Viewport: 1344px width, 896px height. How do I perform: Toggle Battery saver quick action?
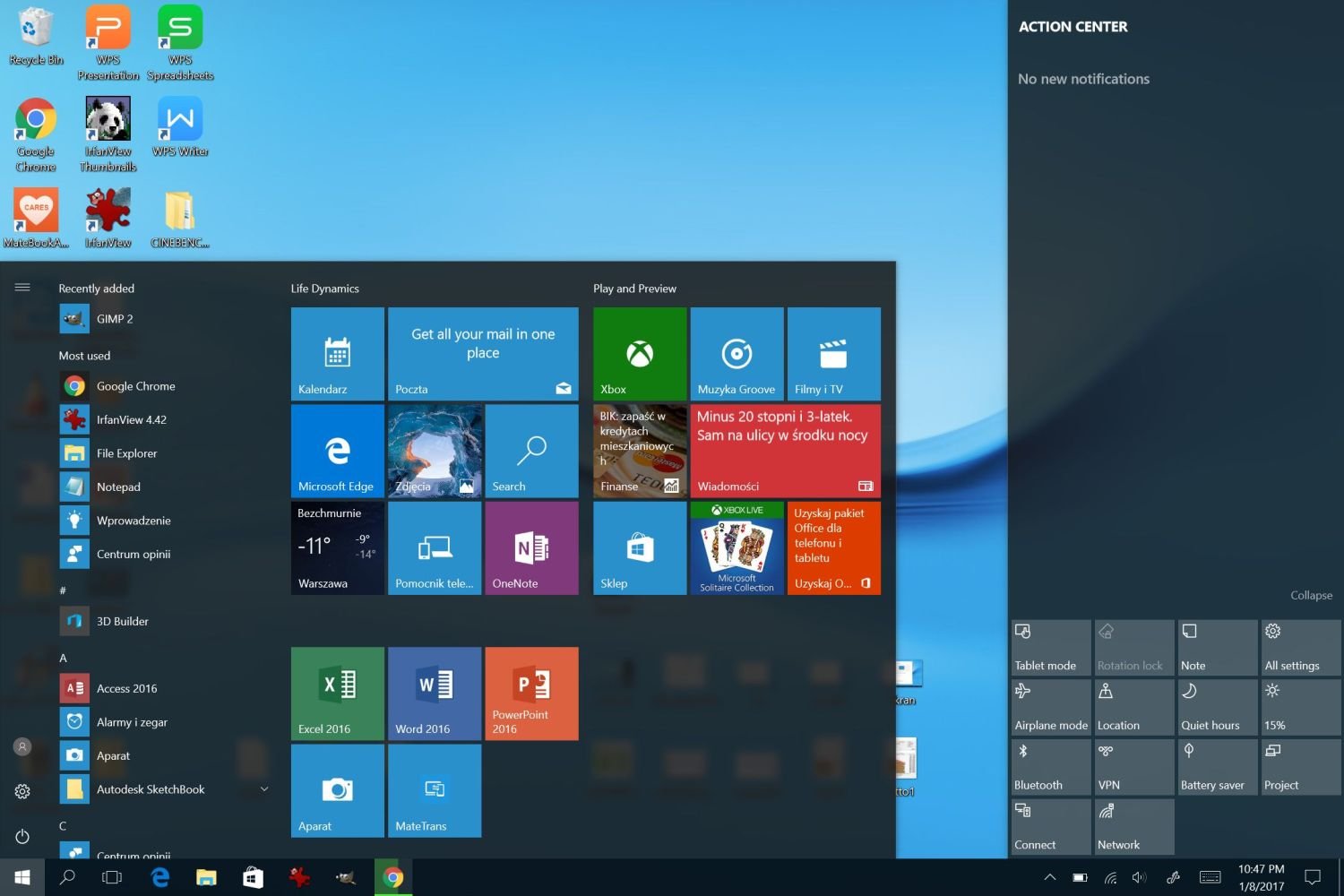(1218, 767)
